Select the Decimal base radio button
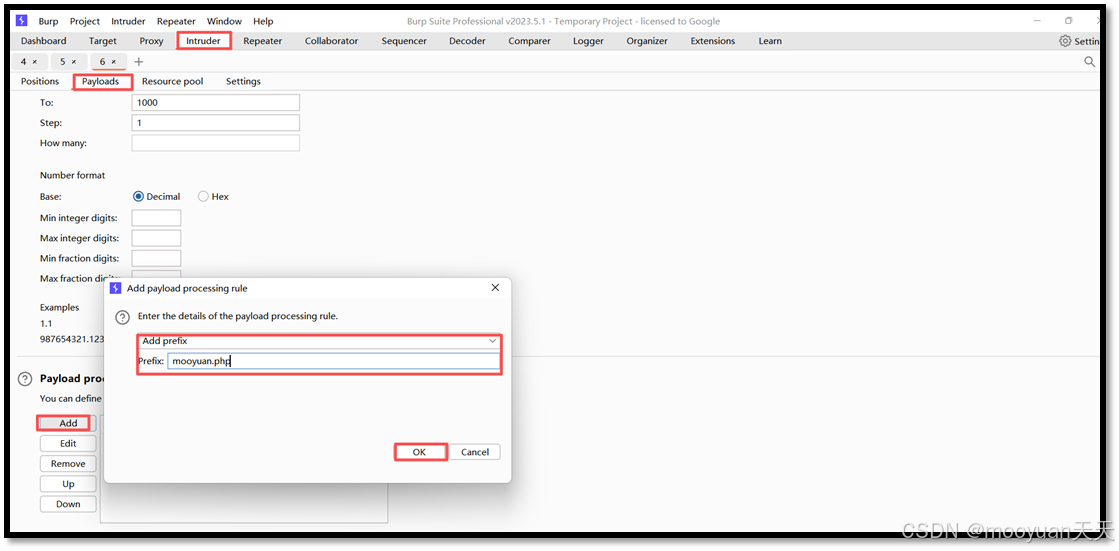Image resolution: width=1119 pixels, height=551 pixels. tap(138, 196)
